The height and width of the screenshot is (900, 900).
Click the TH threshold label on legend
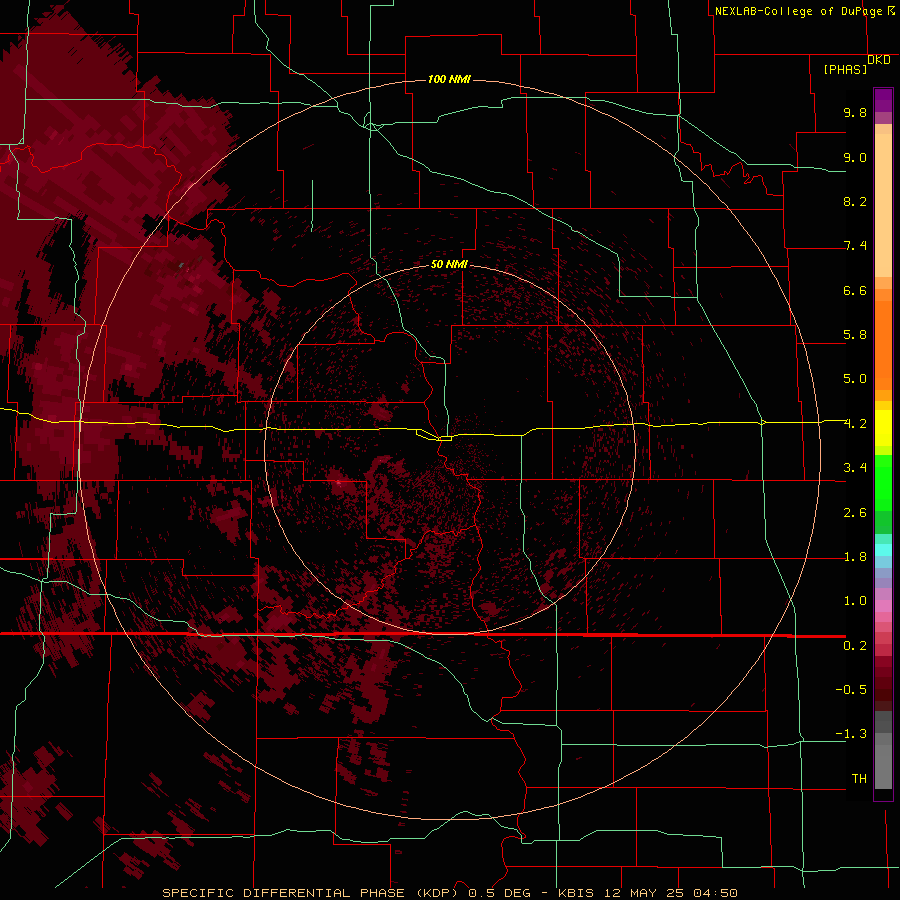[x=859, y=779]
